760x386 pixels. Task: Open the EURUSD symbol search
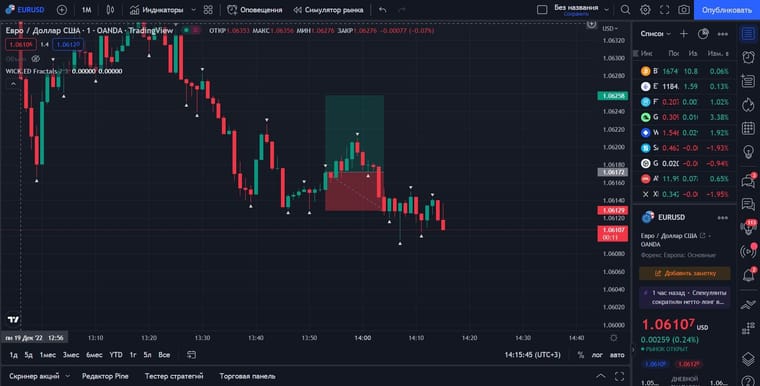[x=25, y=10]
